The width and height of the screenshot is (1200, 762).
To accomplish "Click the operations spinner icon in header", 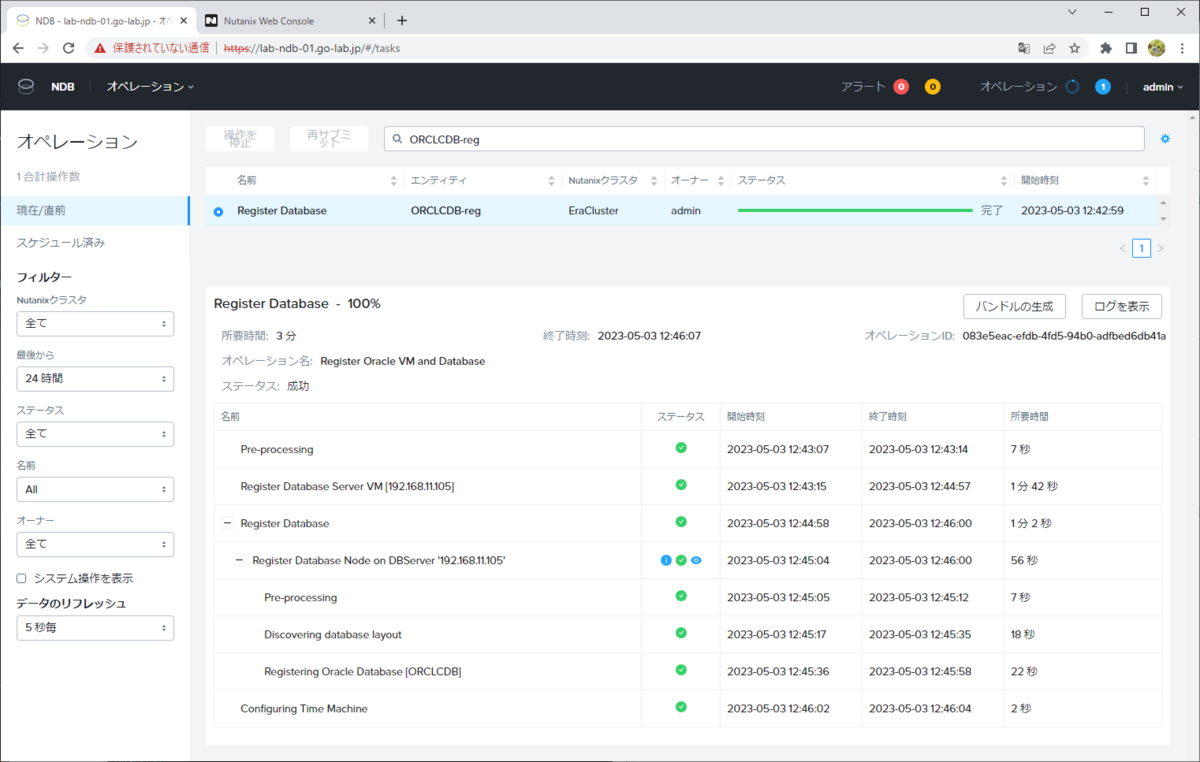I will (1072, 87).
